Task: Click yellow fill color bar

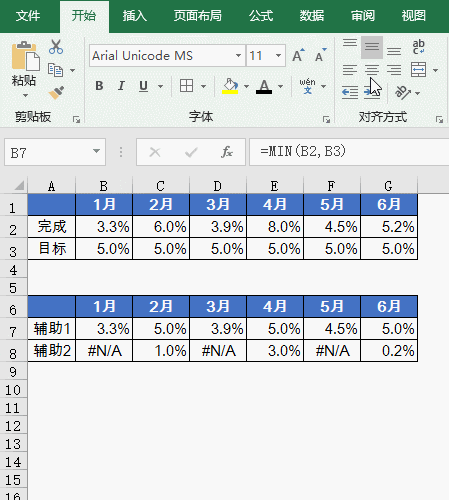Action: [230, 92]
